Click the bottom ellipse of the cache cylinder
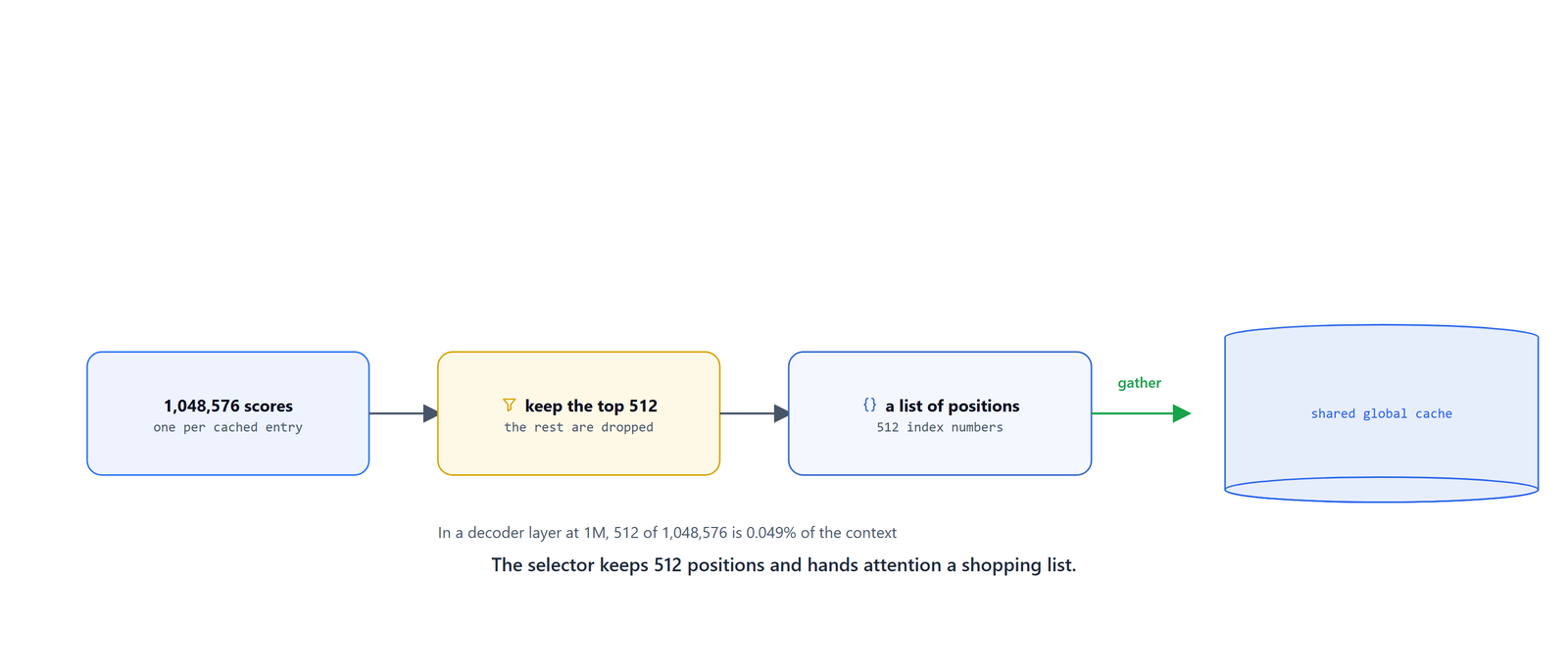The height and width of the screenshot is (672, 1568). tap(1381, 490)
